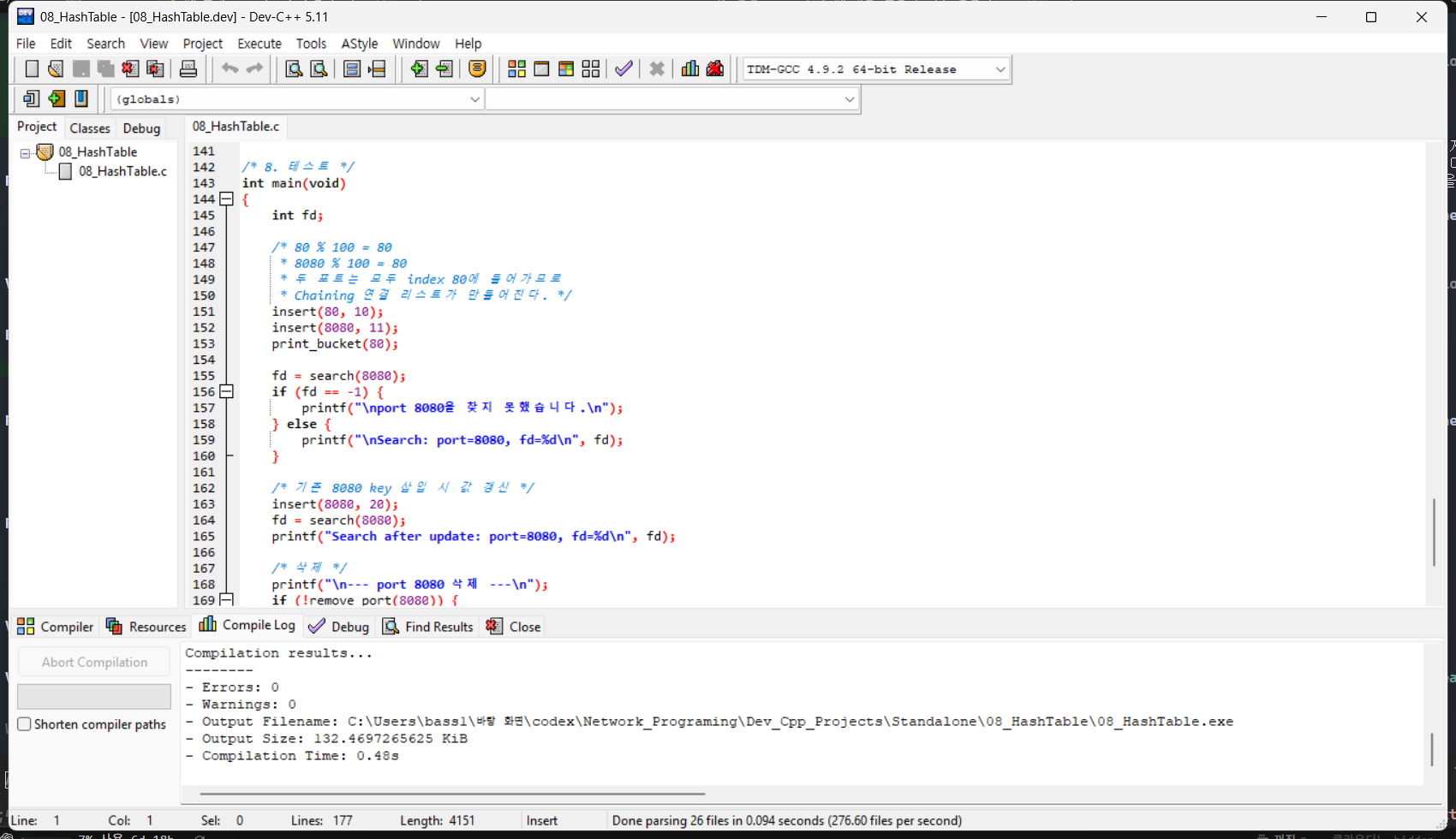Show the Find Results bottom tab
Viewport: 1456px width, 839px height.
(x=428, y=627)
